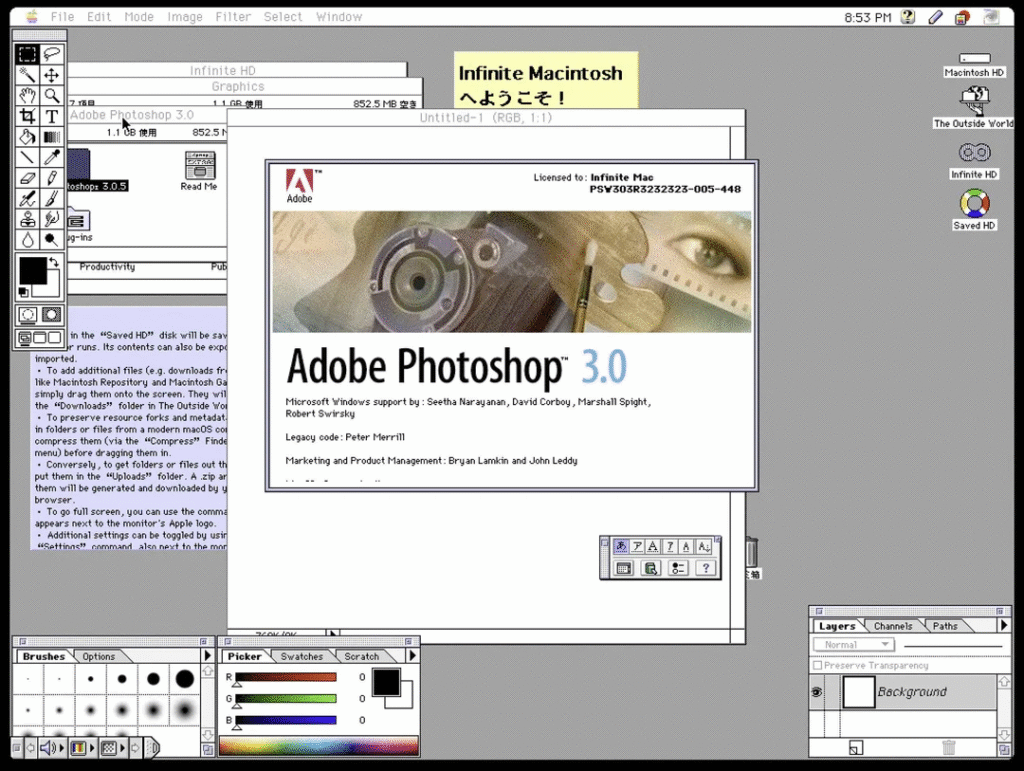1024x771 pixels.
Task: Pick the Eraser tool
Action: (x=27, y=178)
